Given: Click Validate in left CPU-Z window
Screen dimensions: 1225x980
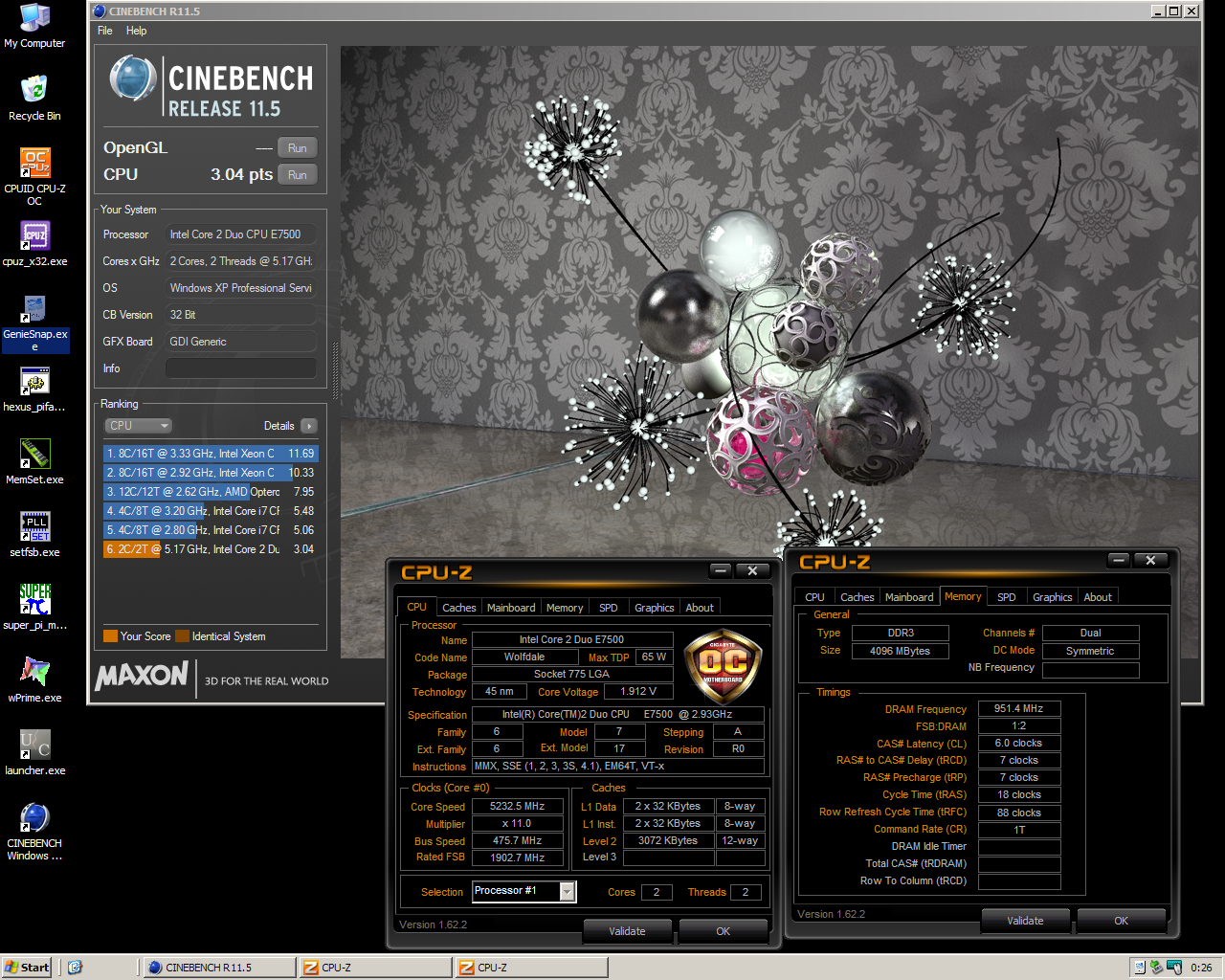Looking at the screenshot, I should click(628, 930).
